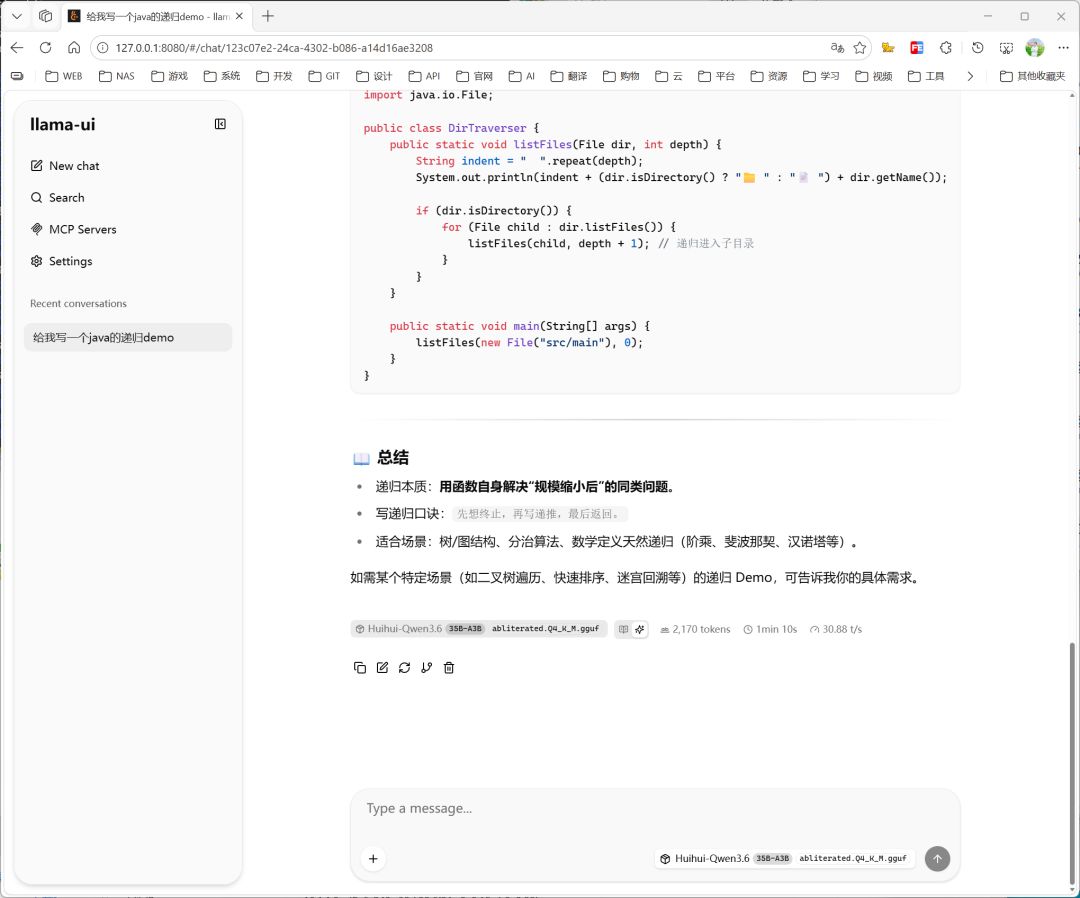This screenshot has height=898, width=1080.
Task: Open 其他收藏夹 other favorites folder
Action: pos(1032,76)
